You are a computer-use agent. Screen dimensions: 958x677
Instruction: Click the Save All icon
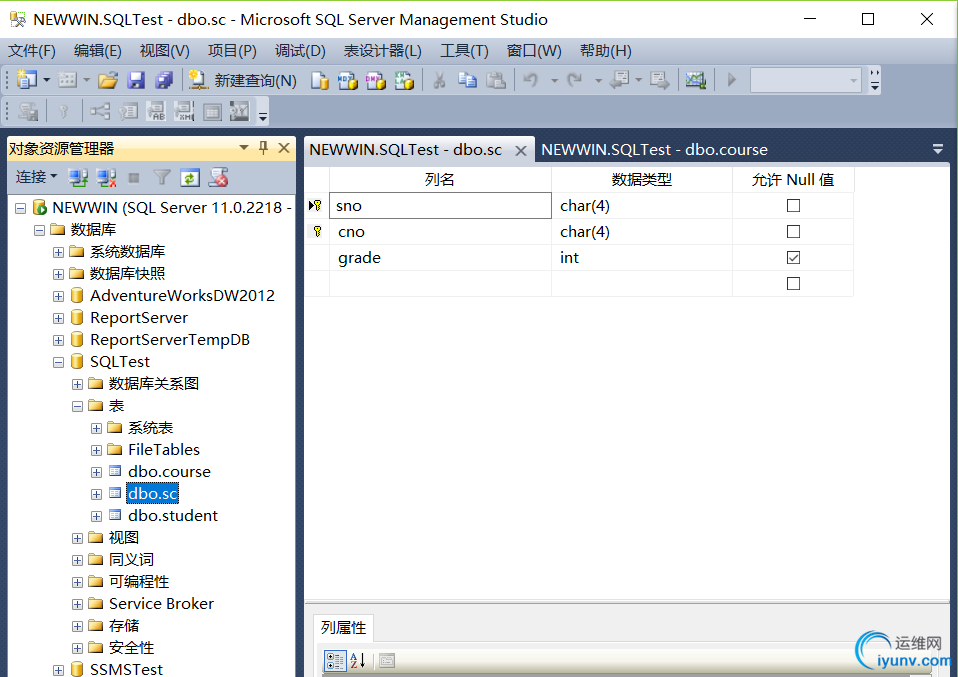point(164,80)
